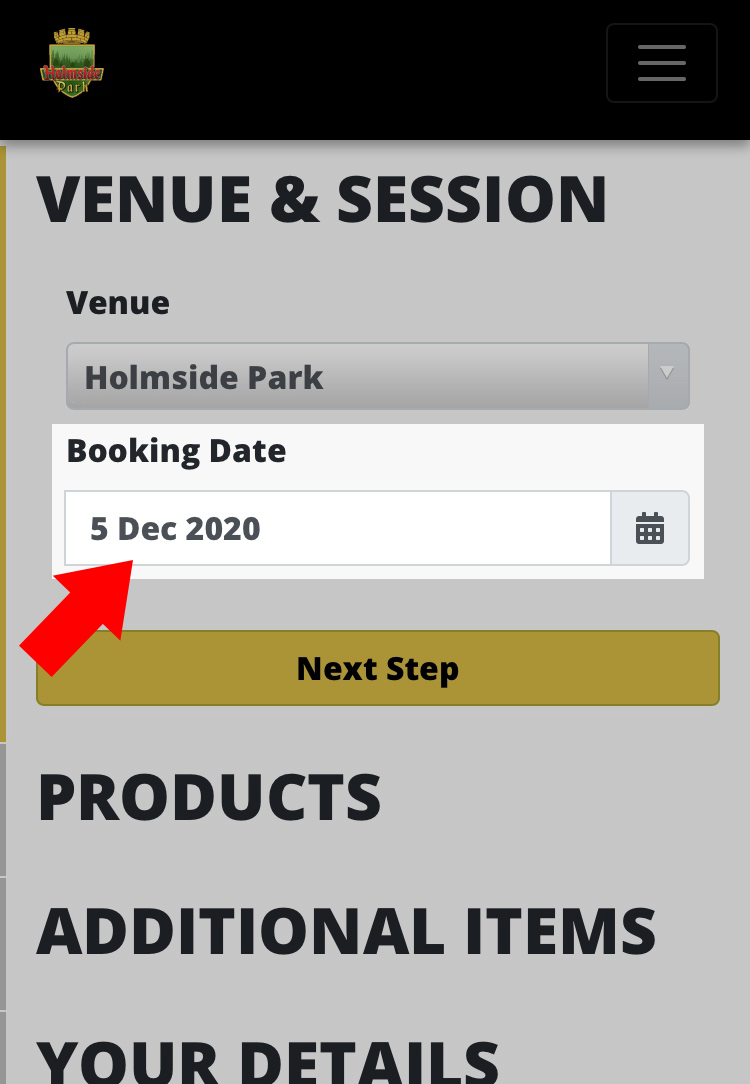Open the Holmside Park venue select box
The width and height of the screenshot is (750, 1084).
377,376
